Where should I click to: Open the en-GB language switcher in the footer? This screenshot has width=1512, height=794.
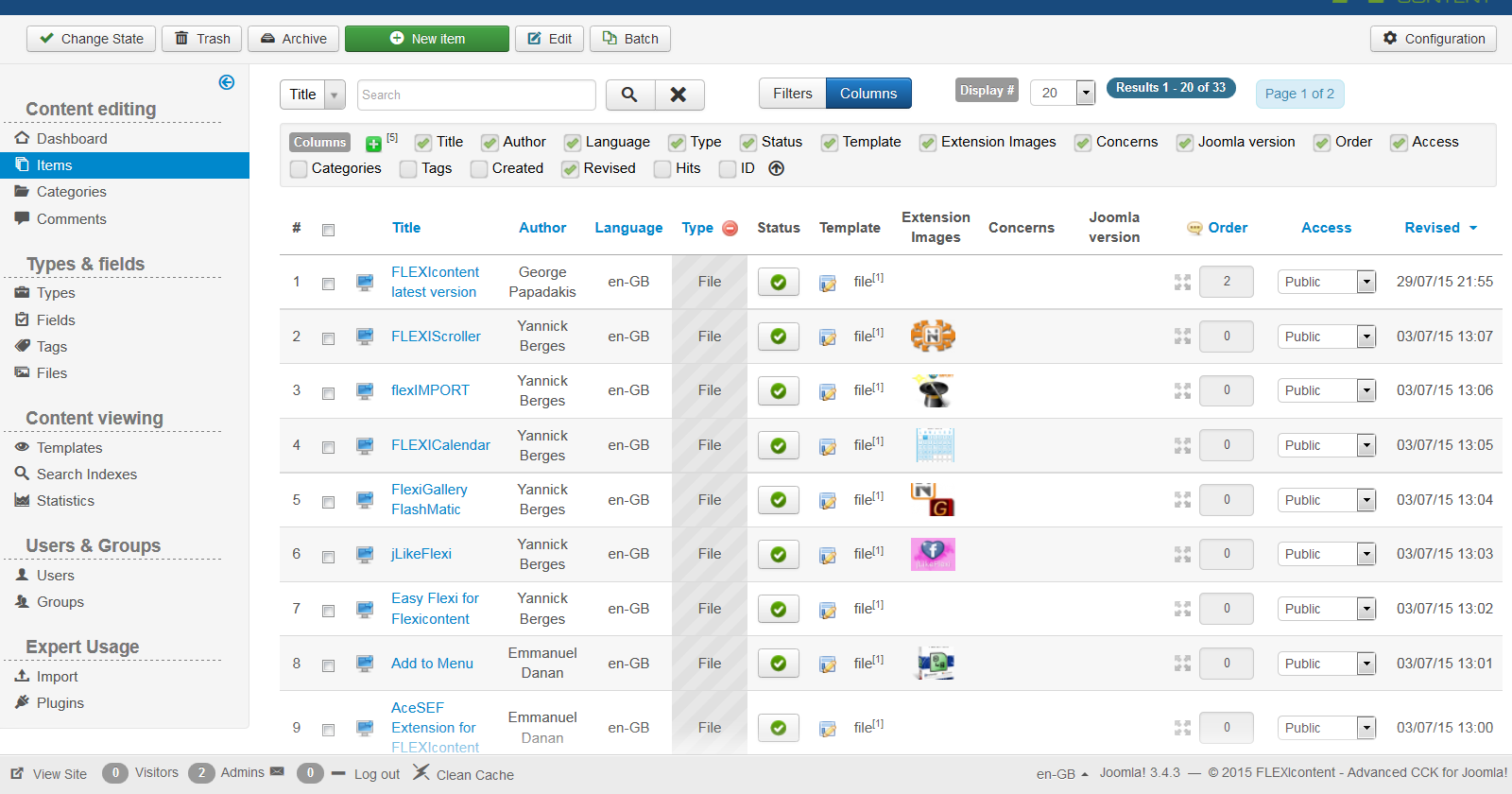(1062, 773)
